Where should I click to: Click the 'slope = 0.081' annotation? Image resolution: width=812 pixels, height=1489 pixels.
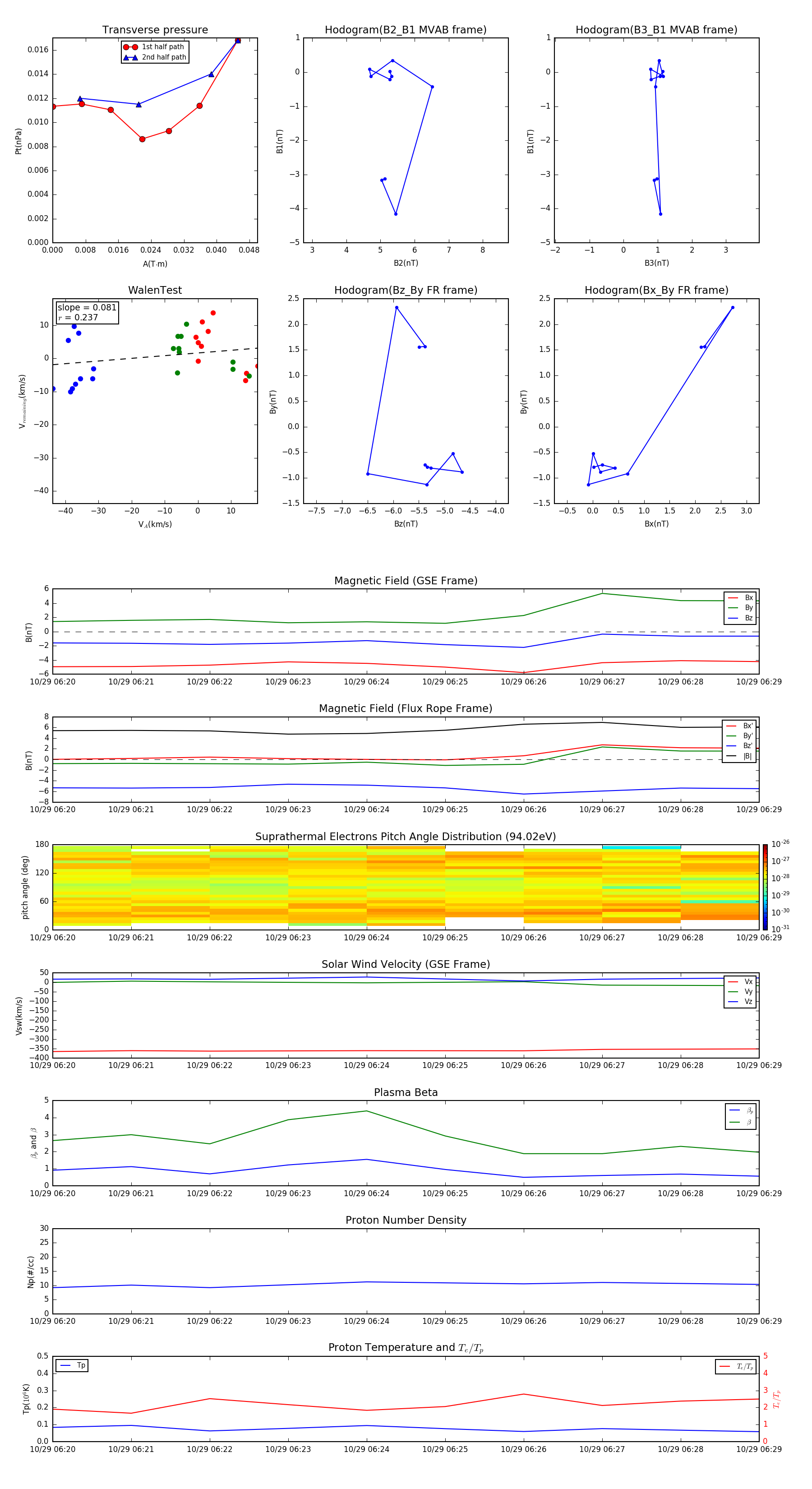point(87,308)
